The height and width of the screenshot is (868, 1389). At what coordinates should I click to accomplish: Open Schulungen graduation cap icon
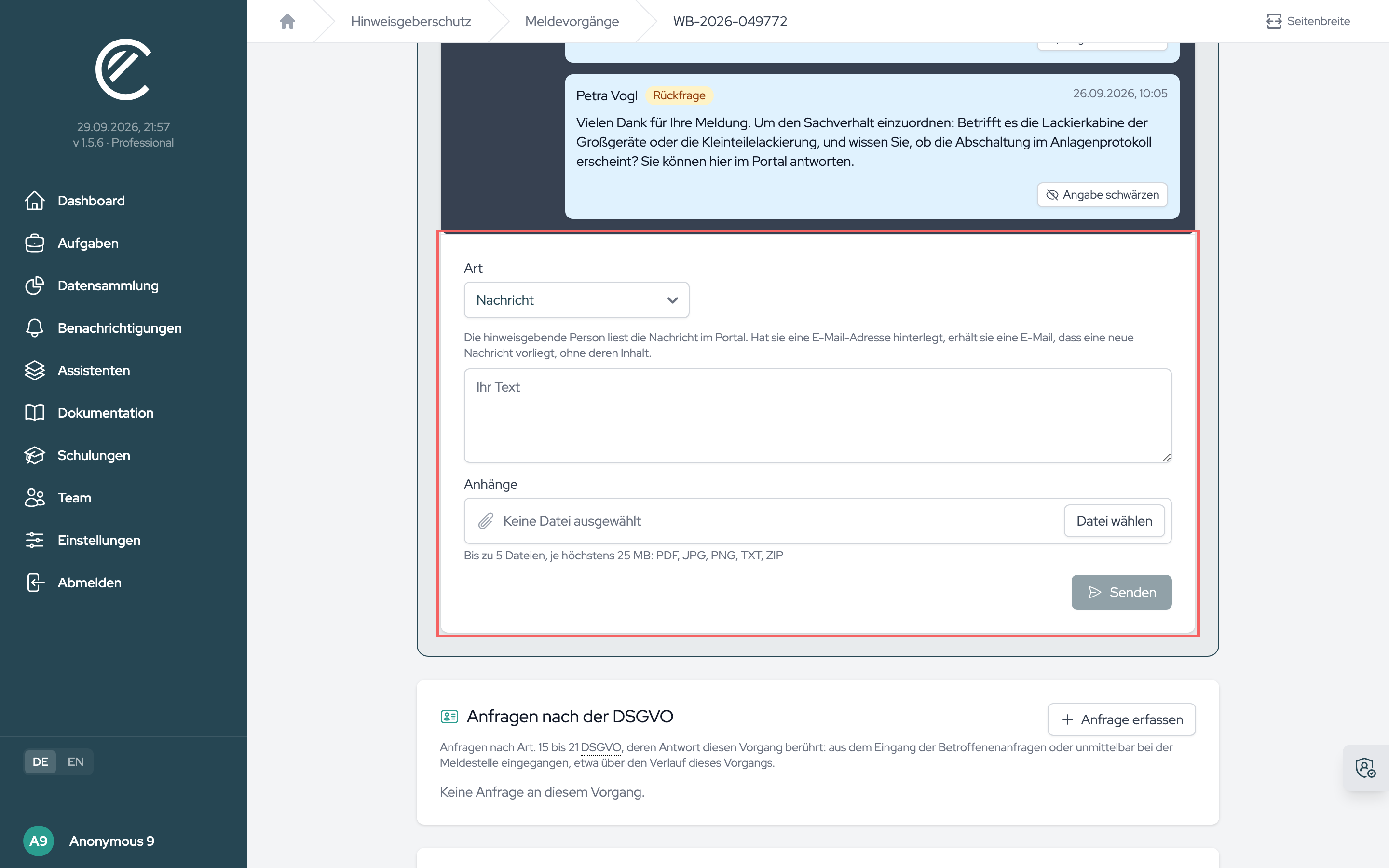pos(34,455)
